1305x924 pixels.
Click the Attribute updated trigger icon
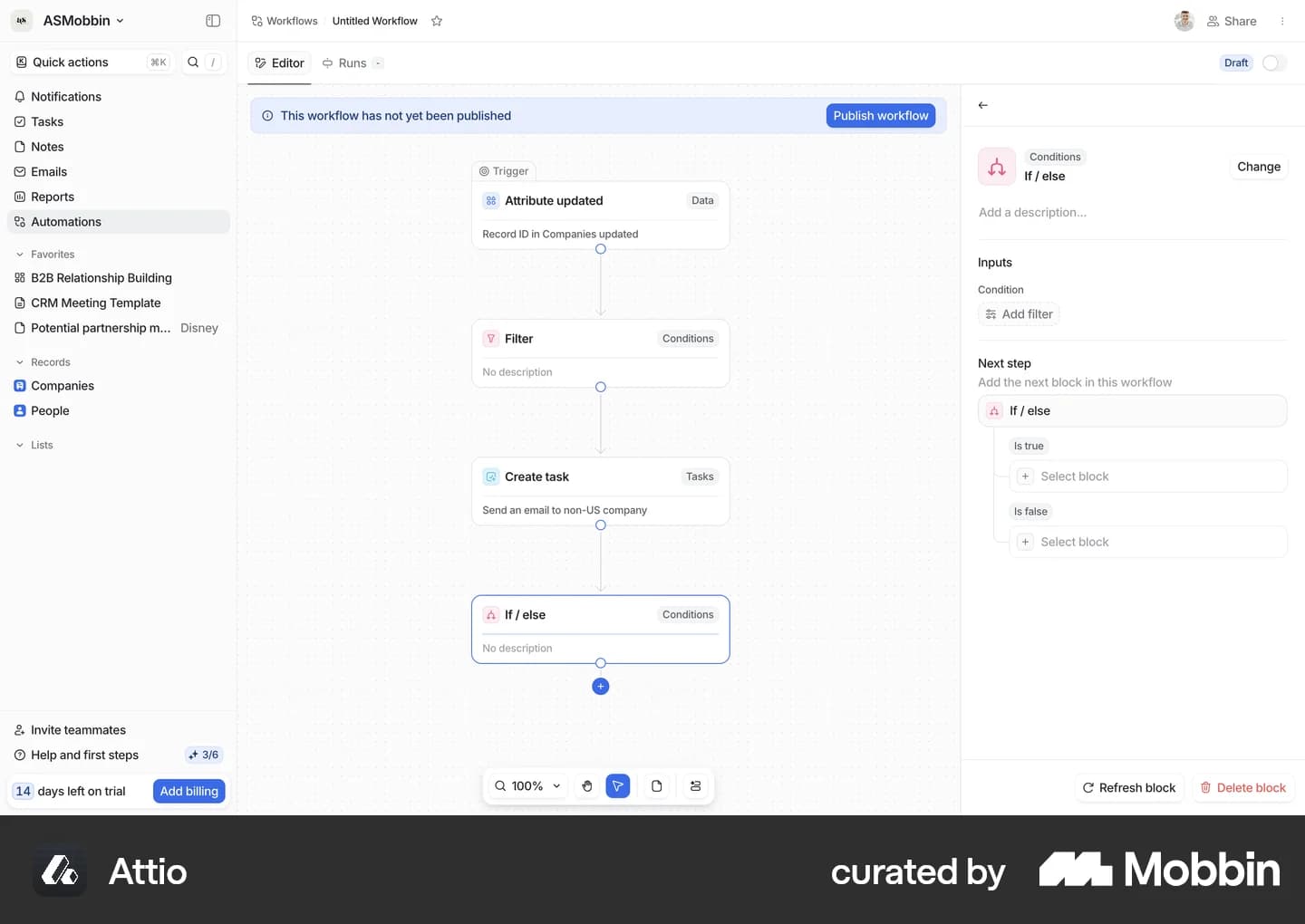pos(491,201)
